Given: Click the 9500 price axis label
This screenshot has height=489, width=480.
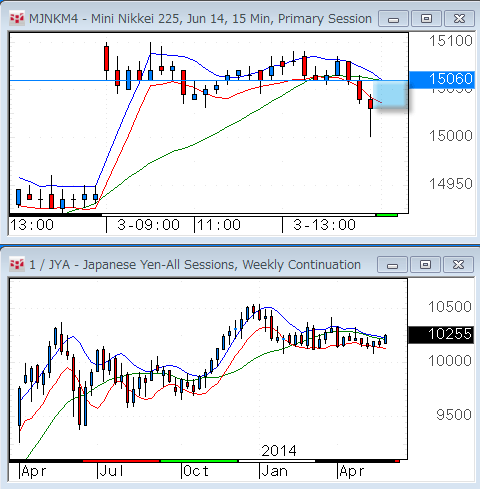Looking at the screenshot, I should click(454, 415).
